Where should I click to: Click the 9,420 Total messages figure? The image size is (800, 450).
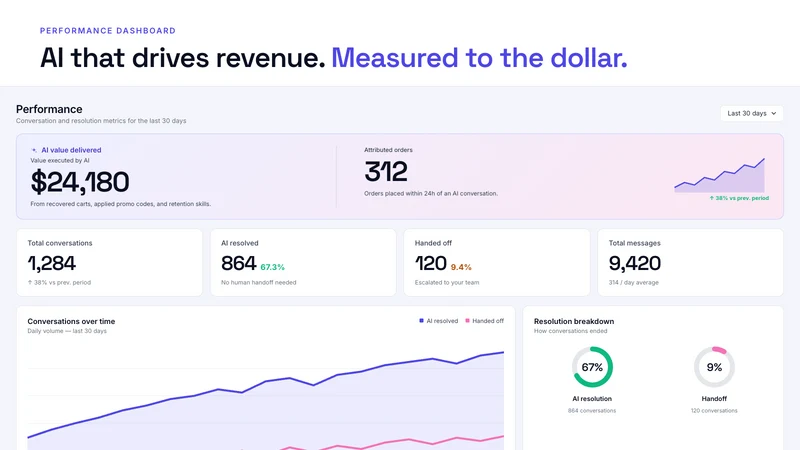coord(634,263)
